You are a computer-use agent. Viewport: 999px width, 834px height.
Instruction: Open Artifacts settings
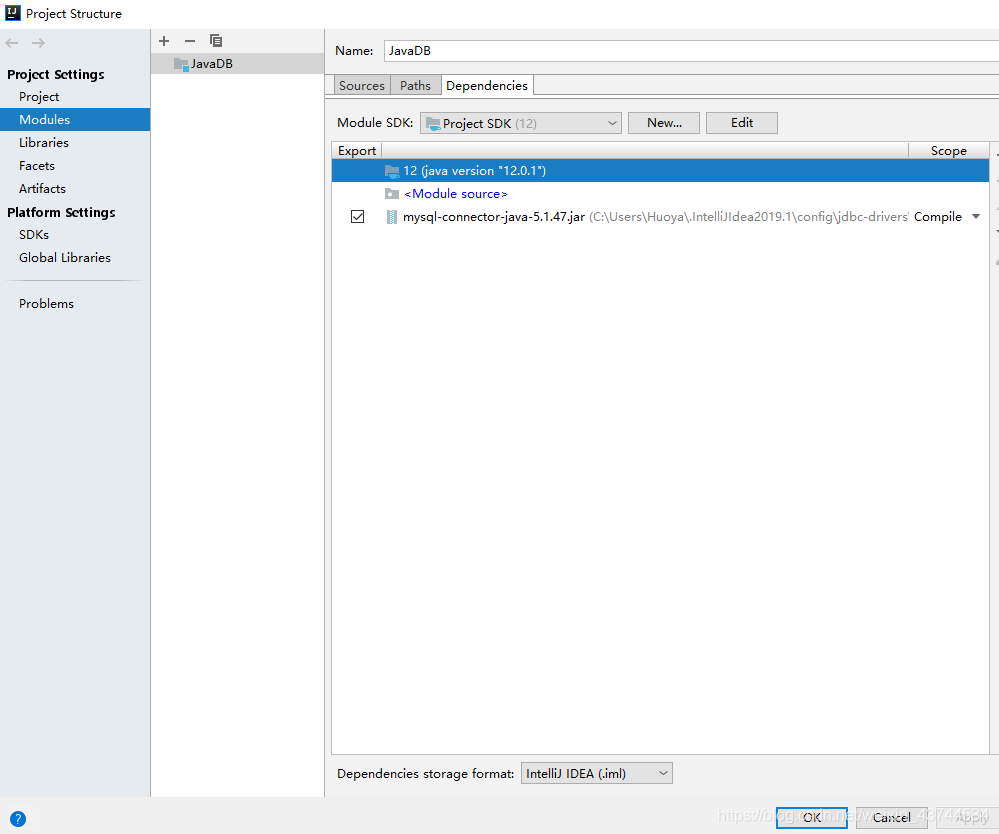click(x=42, y=189)
